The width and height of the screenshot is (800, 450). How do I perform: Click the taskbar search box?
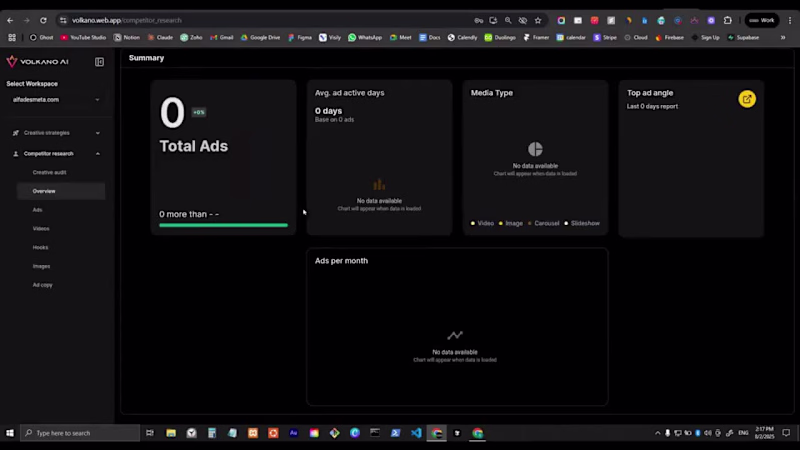(x=80, y=433)
